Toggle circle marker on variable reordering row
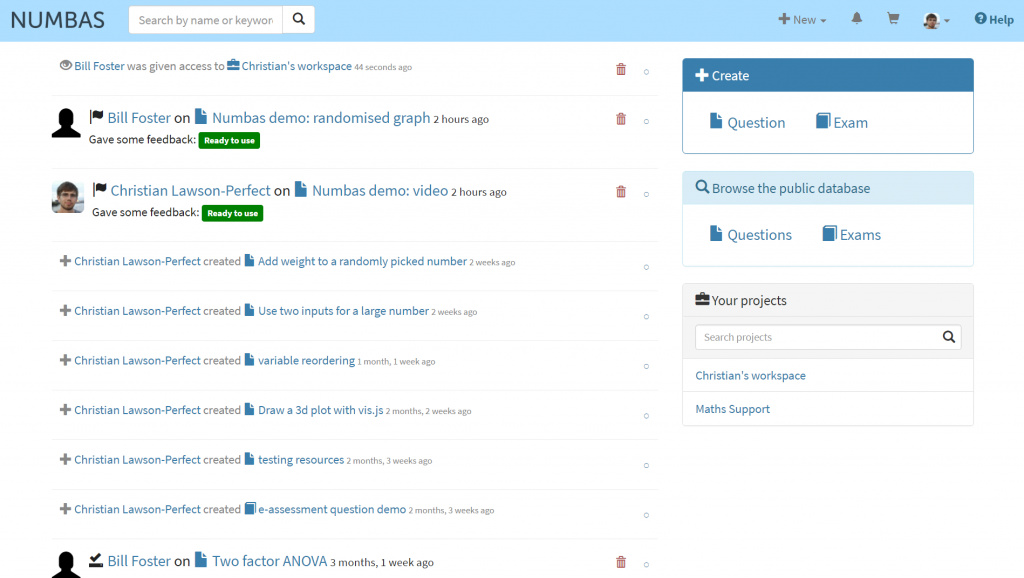This screenshot has width=1024, height=578. 646,366
